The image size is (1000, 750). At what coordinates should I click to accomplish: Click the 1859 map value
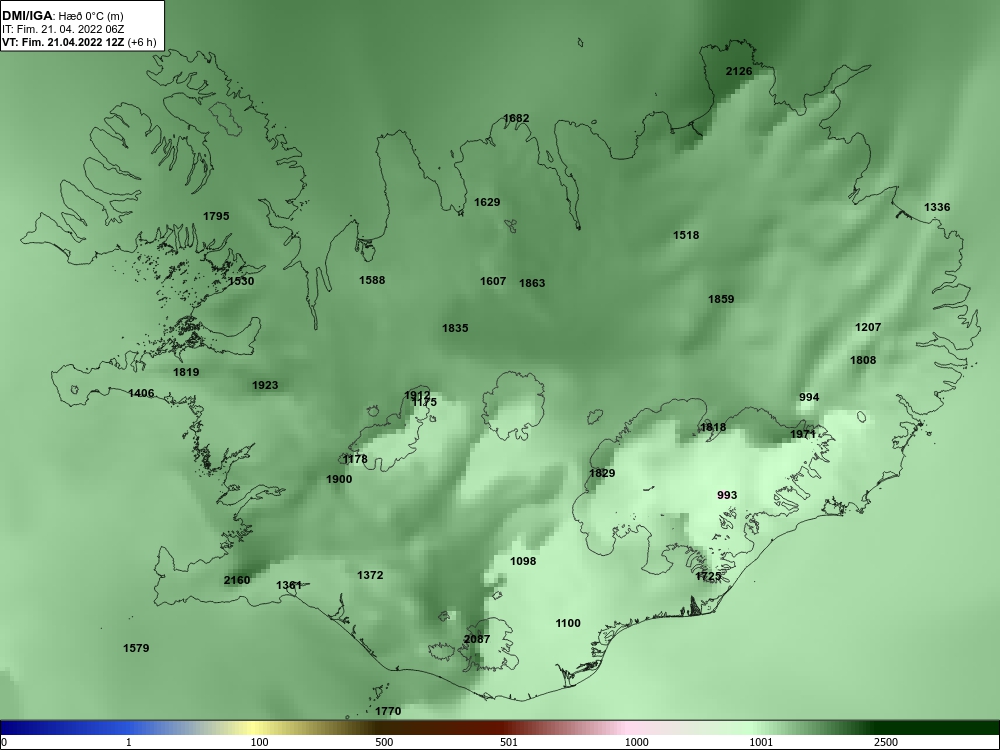(x=721, y=299)
